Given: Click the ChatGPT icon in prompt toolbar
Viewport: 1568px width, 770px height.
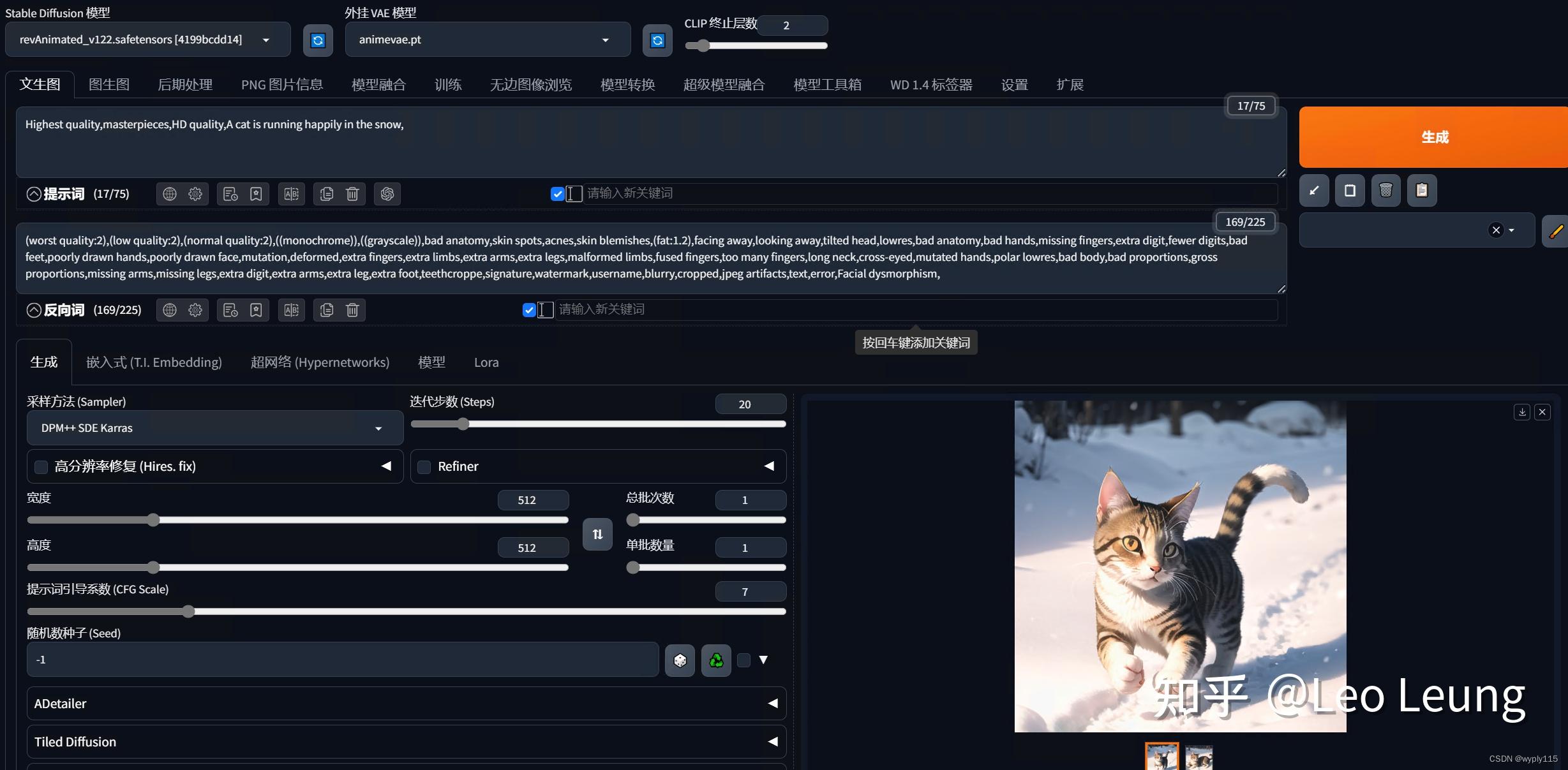Looking at the screenshot, I should pos(387,194).
